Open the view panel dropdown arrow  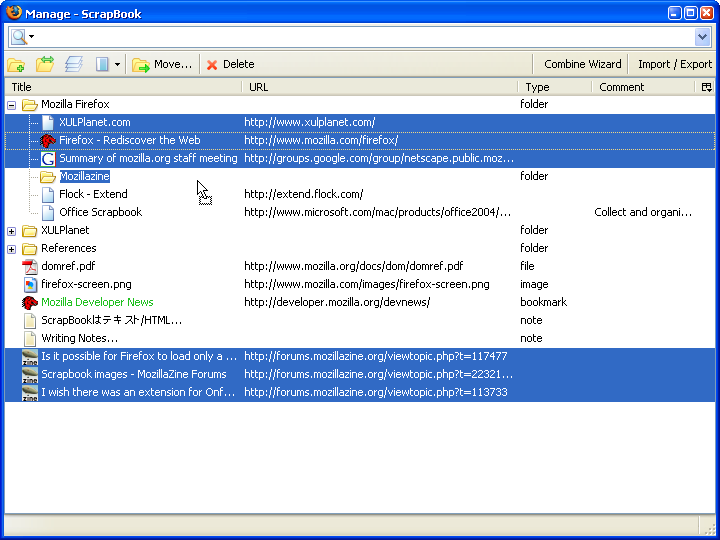[x=118, y=65]
